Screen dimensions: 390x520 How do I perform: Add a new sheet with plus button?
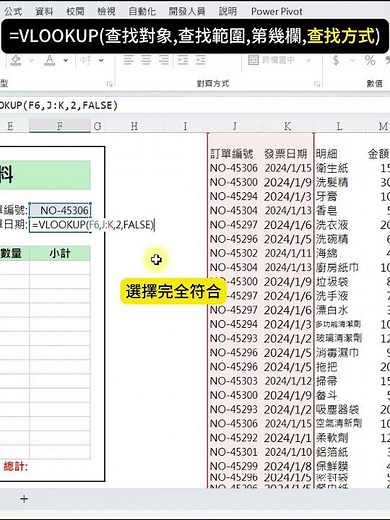24,499
